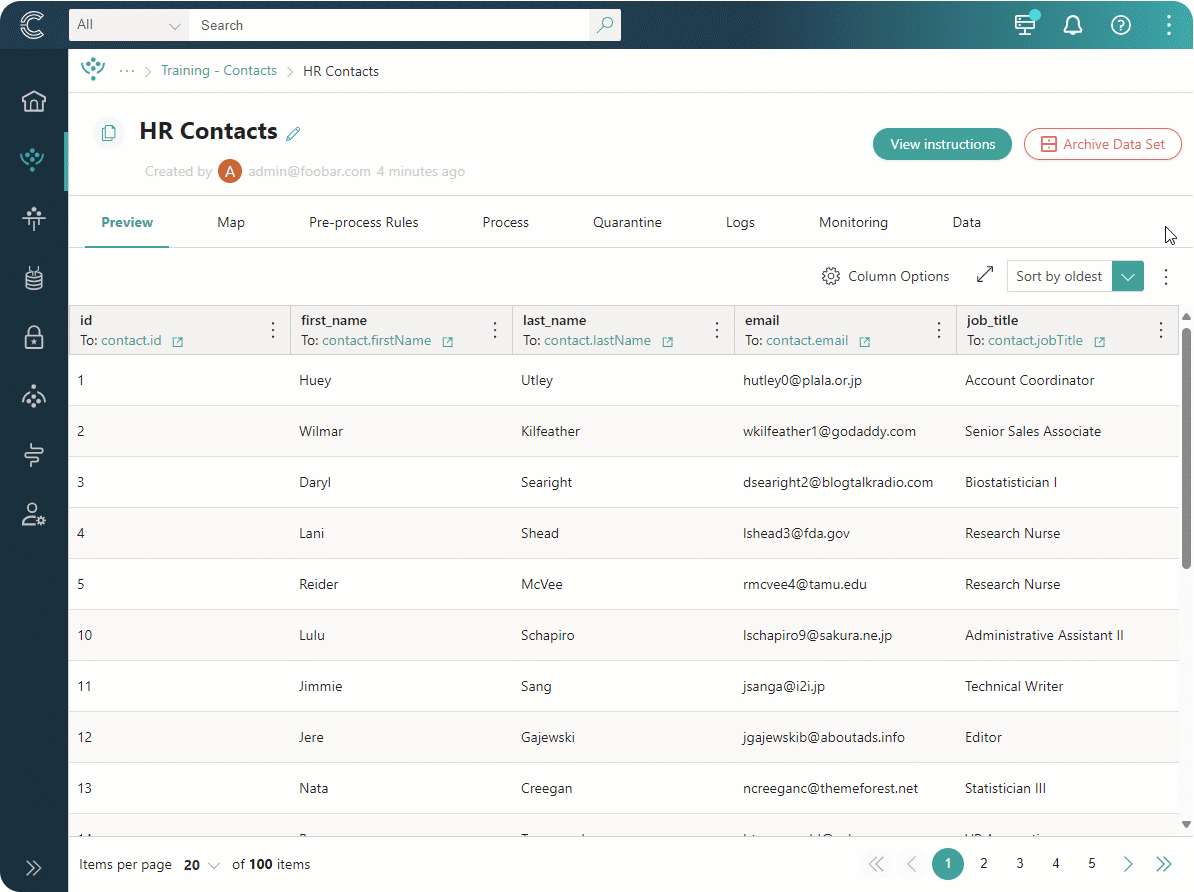1194x892 pixels.
Task: Open the contact.email mapping external link icon
Action: pos(865,342)
